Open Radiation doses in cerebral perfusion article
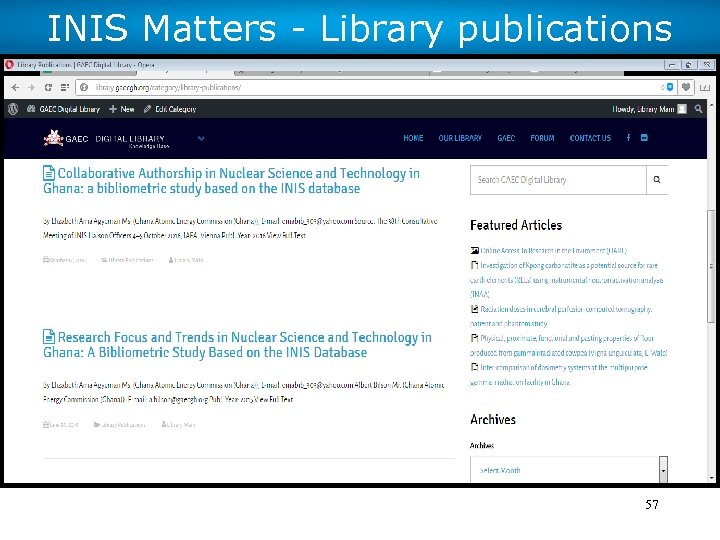Screen dimensions: 720x540 [561, 316]
